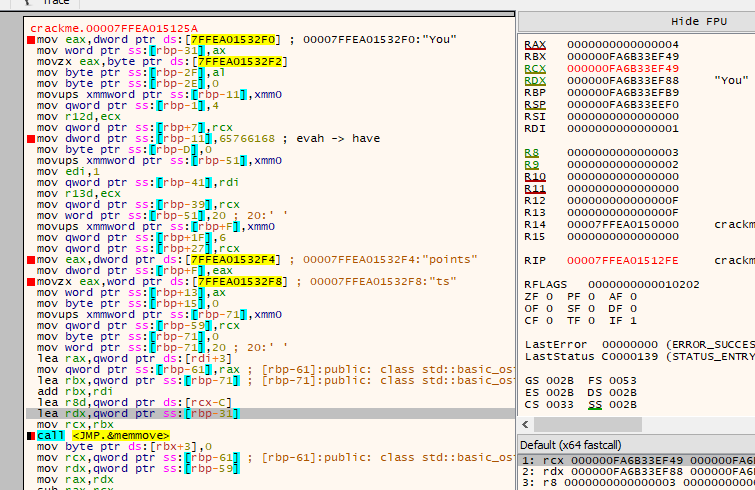The image size is (755, 490).
Task: Click the CF flag value
Action: click(549, 321)
